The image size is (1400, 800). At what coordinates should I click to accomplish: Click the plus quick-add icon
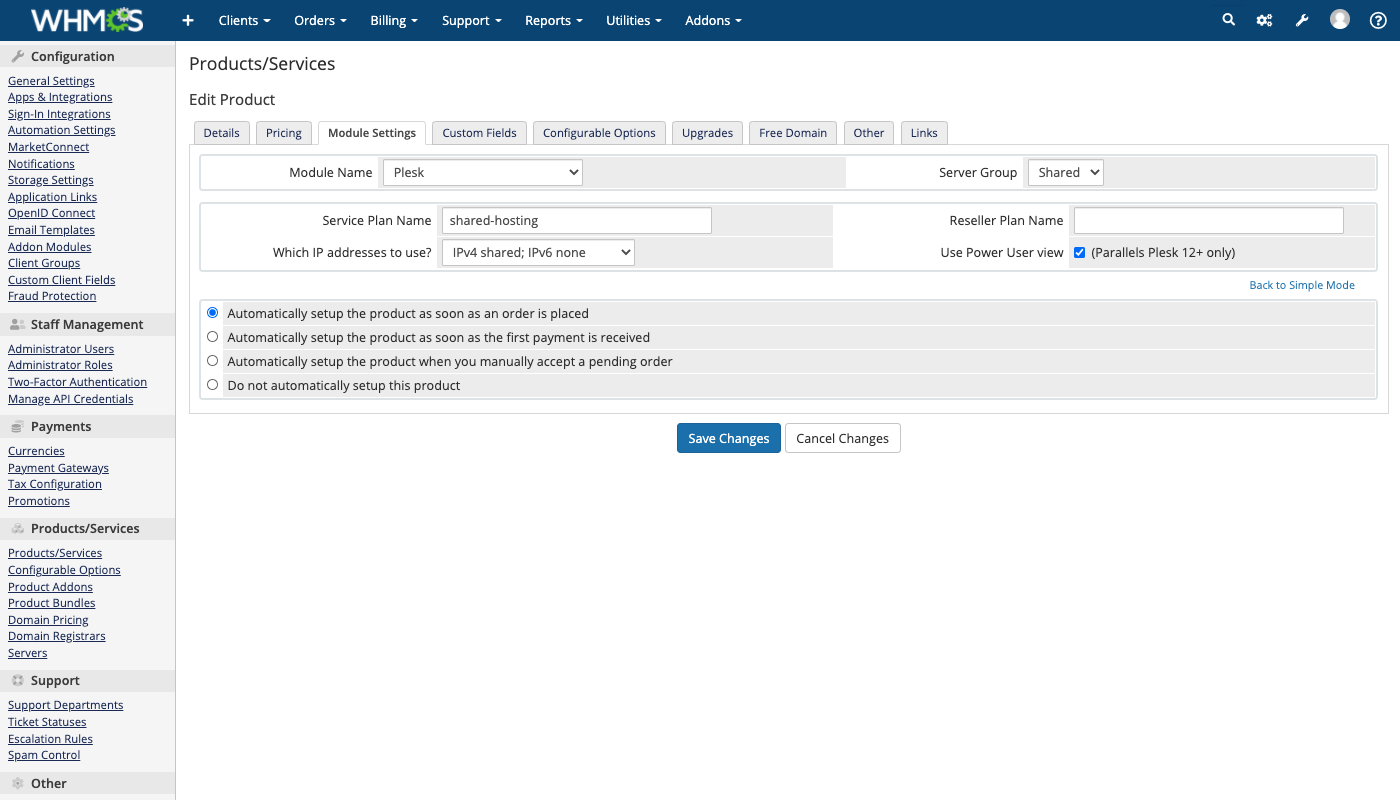pos(187,20)
